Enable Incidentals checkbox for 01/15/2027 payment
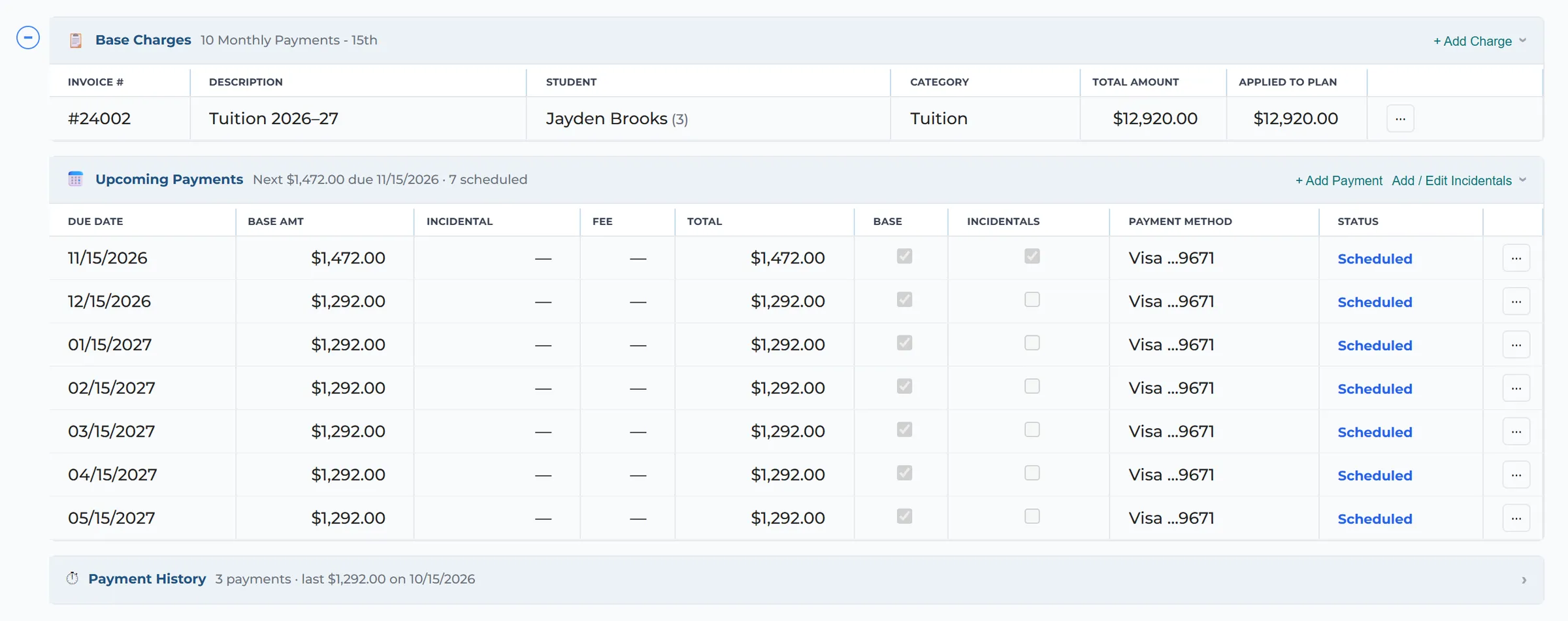Screen dimensions: 1568x621 click(x=1032, y=343)
